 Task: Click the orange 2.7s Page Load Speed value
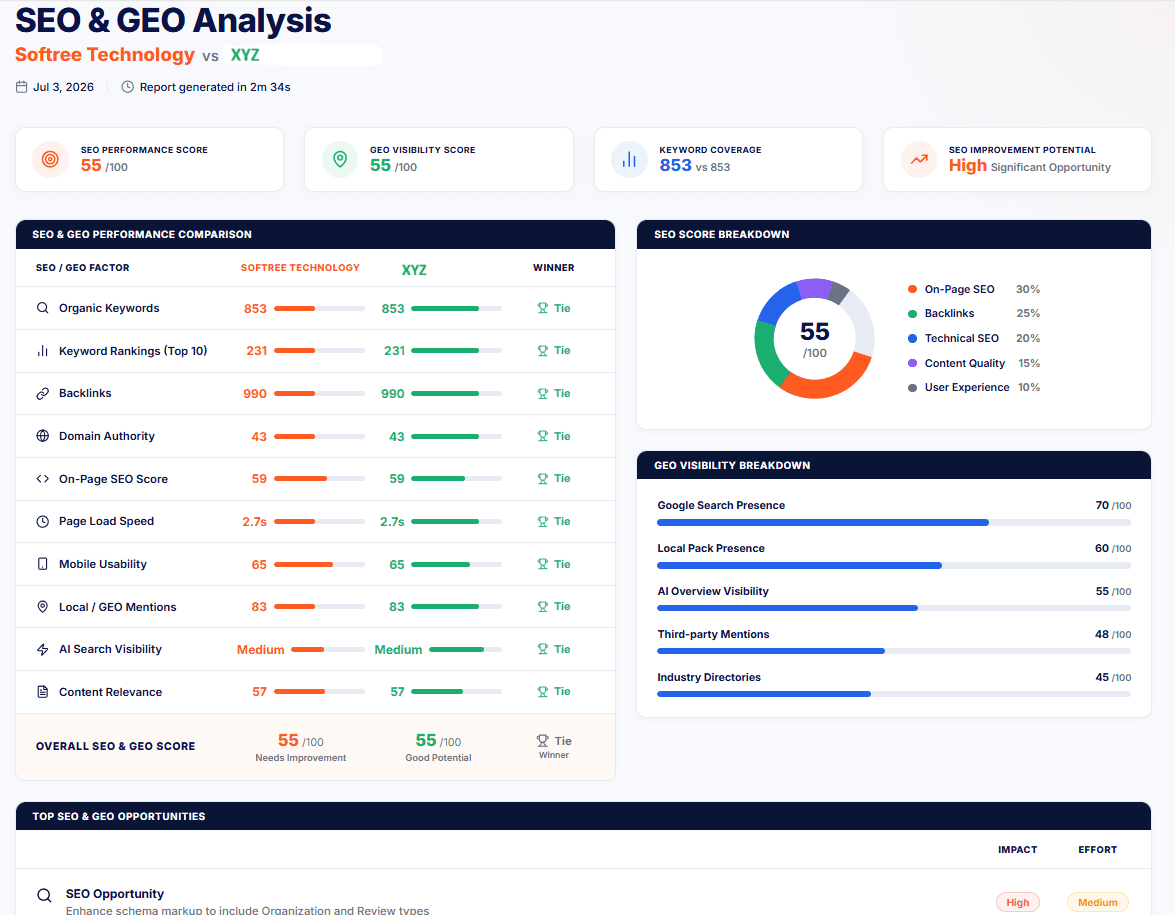pyautogui.click(x=254, y=522)
